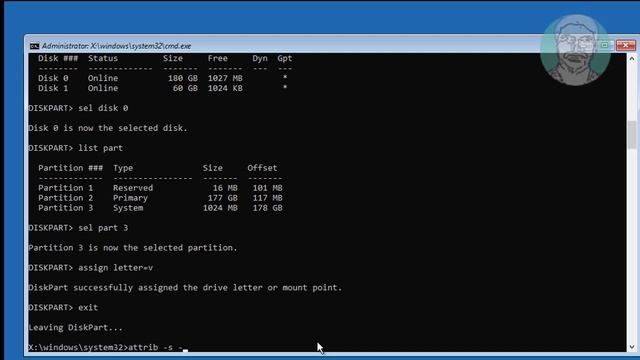Click the 'Partition 2' row

[x=160, y=198]
